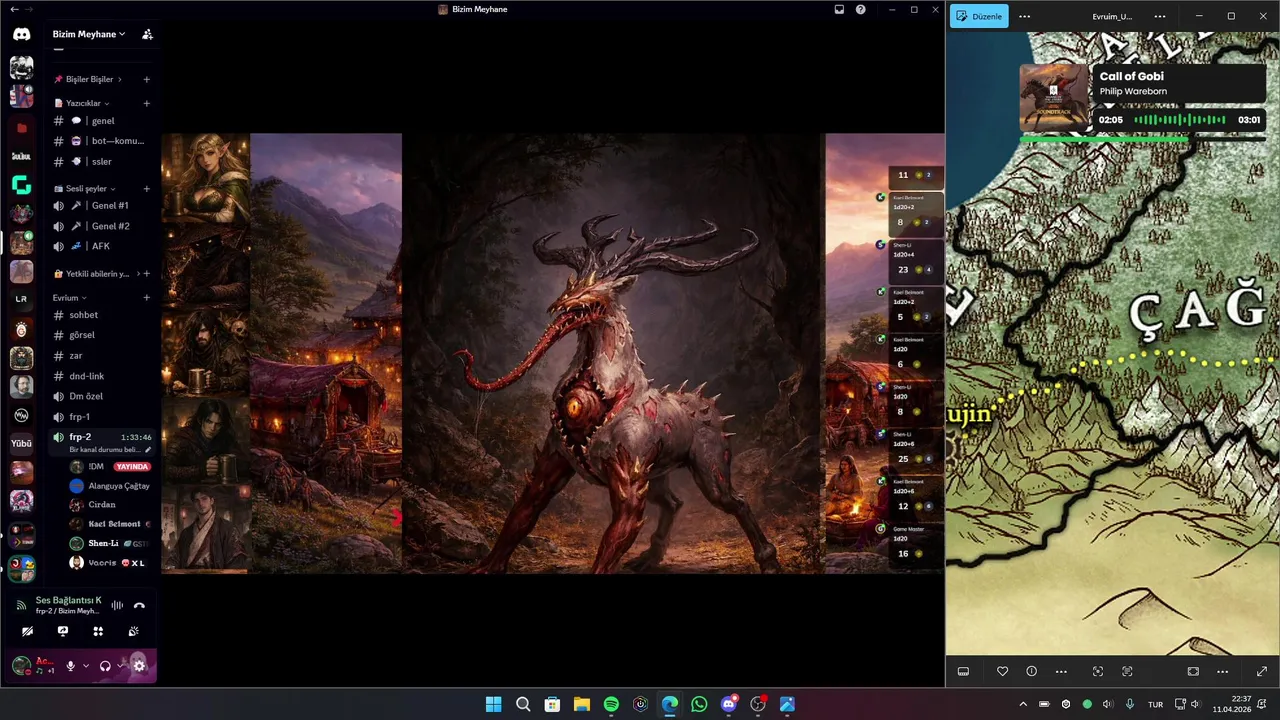1280x720 pixels.
Task: Open Photos title bar three-dot menu
Action: (1160, 16)
